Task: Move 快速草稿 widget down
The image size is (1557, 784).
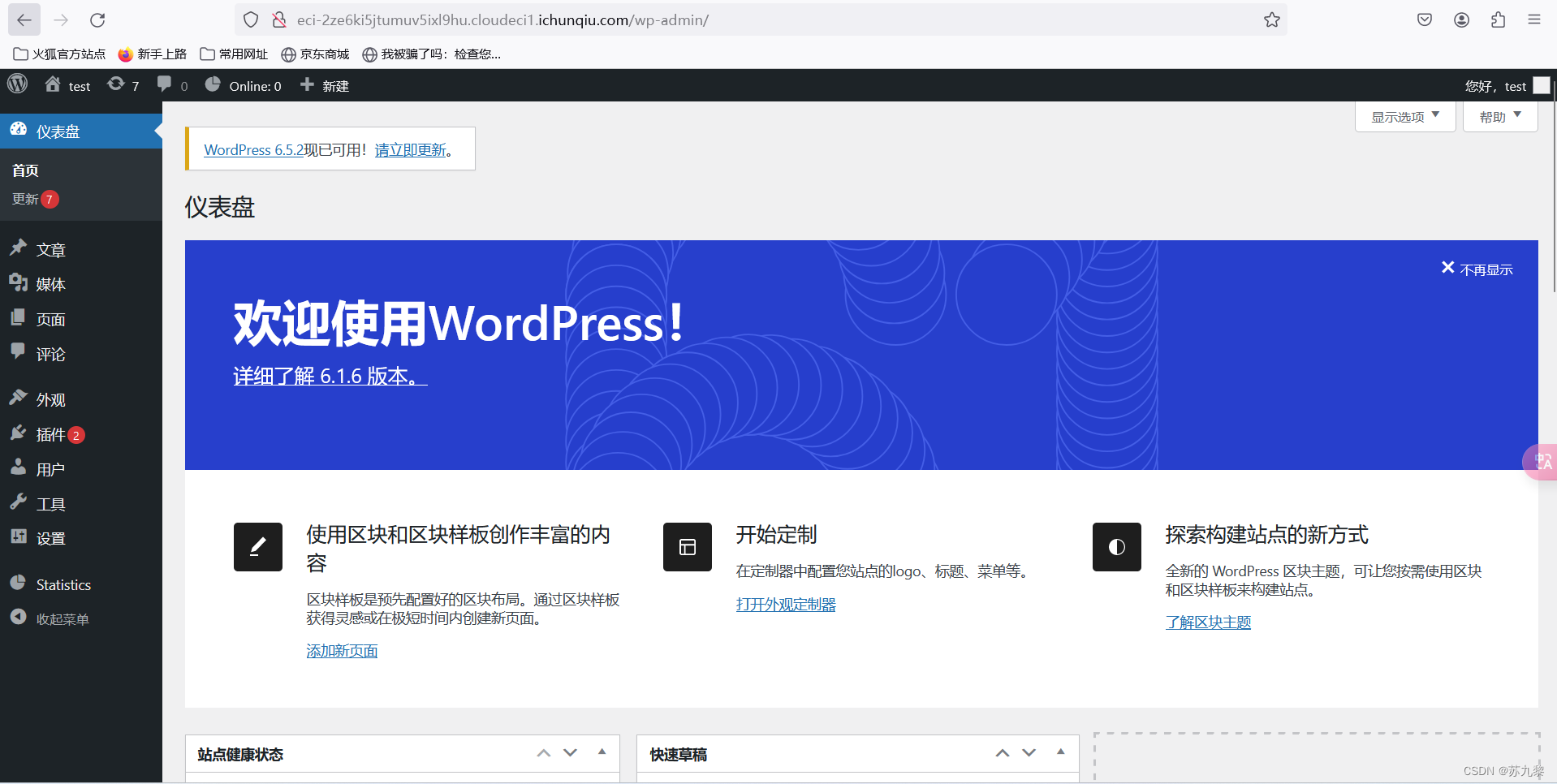Action: [1029, 753]
